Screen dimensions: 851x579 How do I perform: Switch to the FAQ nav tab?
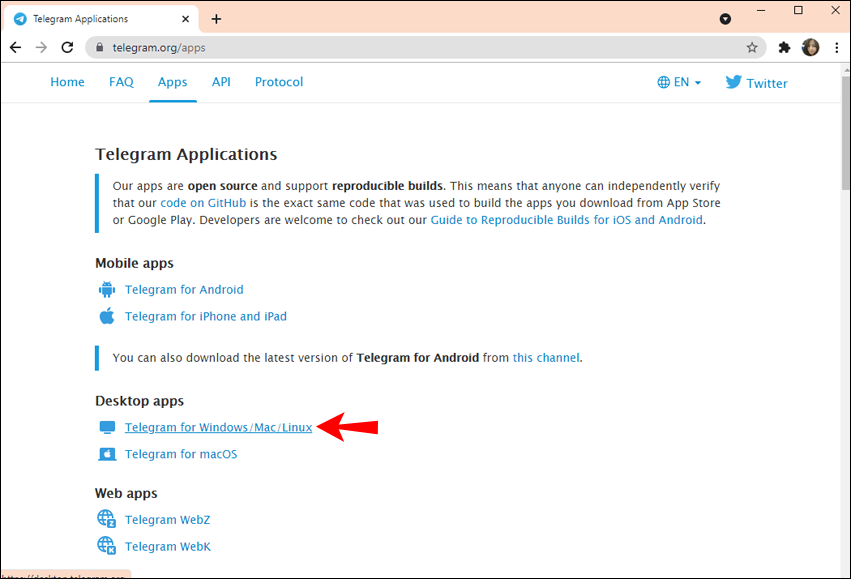coord(121,82)
